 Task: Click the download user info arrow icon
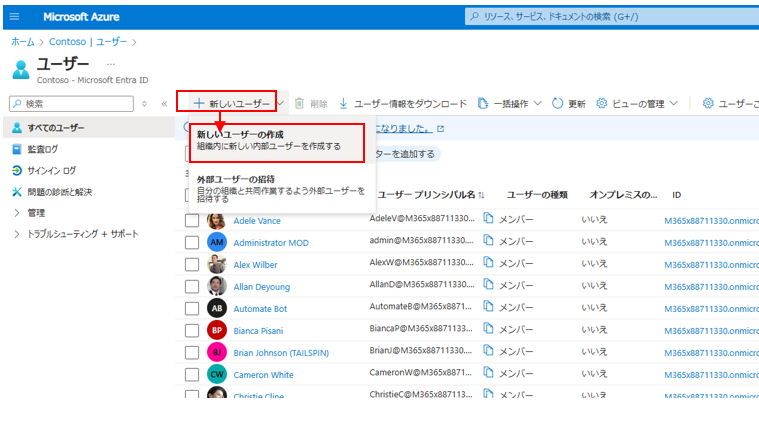coord(343,103)
